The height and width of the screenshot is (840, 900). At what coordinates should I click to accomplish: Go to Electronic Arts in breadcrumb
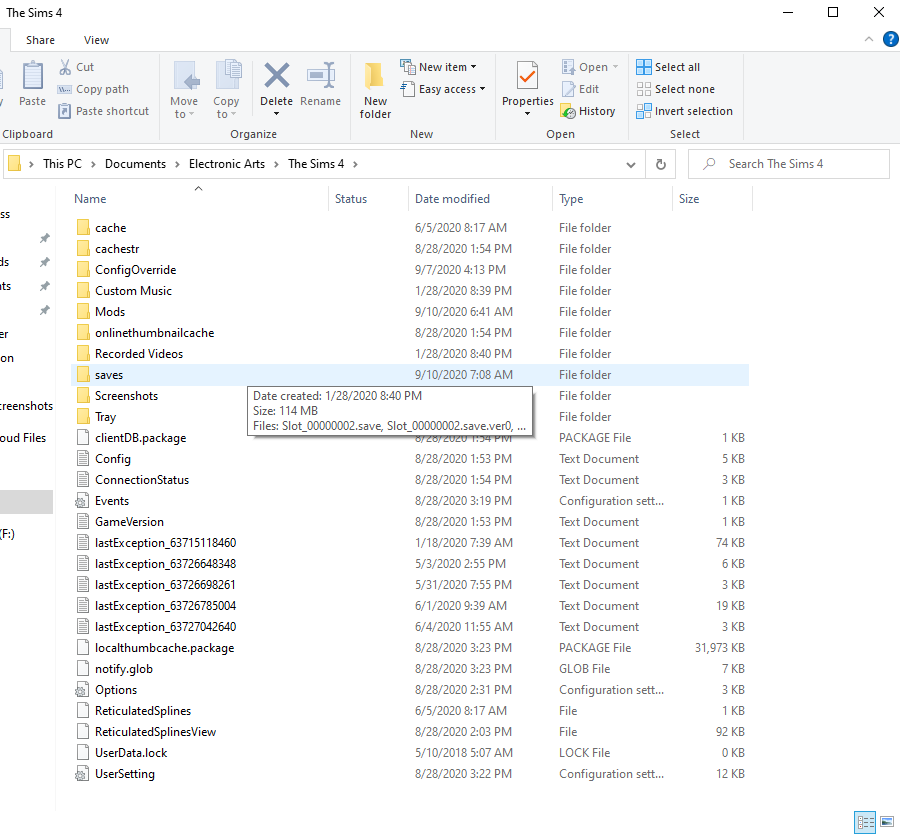pyautogui.click(x=227, y=164)
